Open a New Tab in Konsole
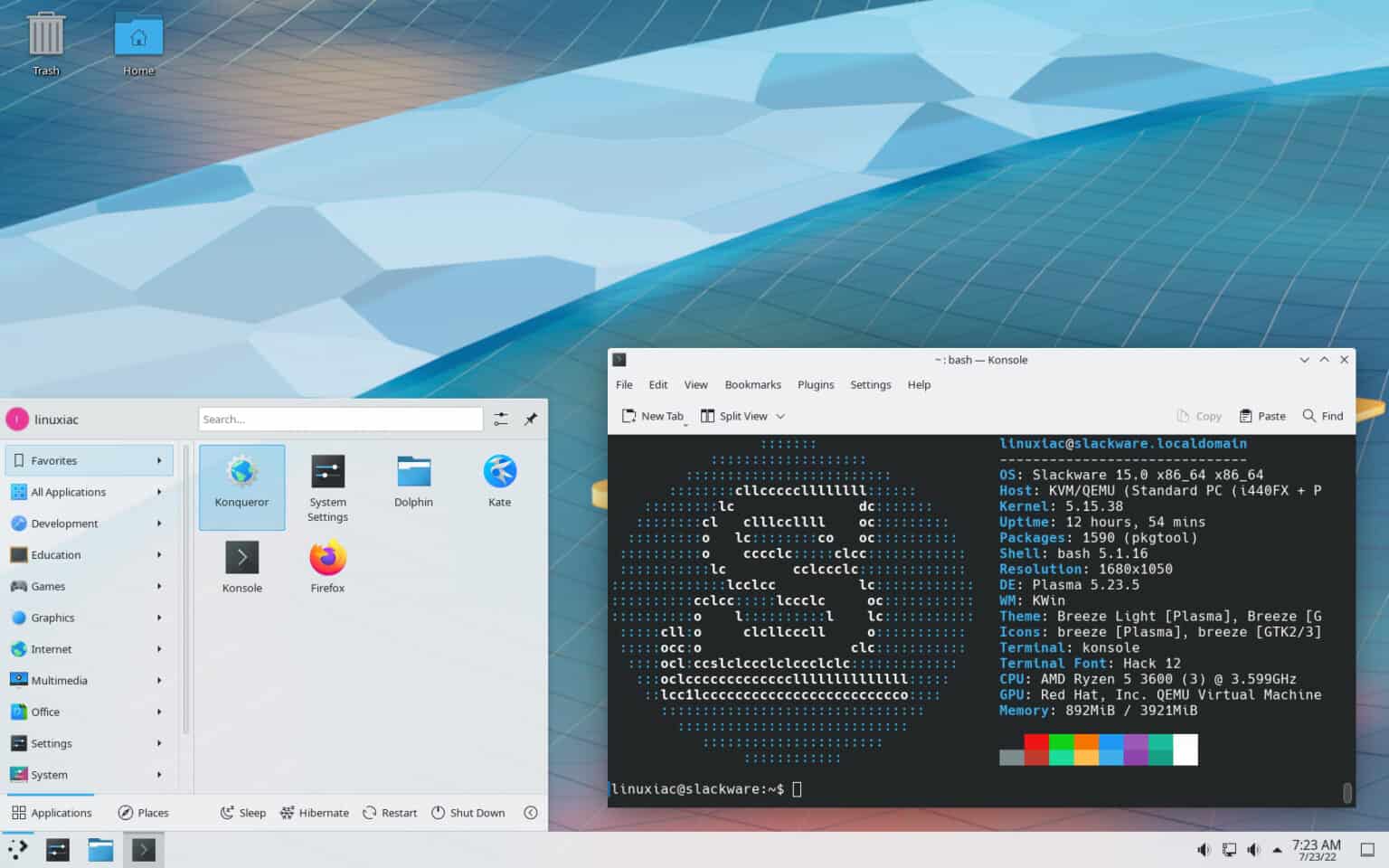The image size is (1389, 868). [x=653, y=416]
